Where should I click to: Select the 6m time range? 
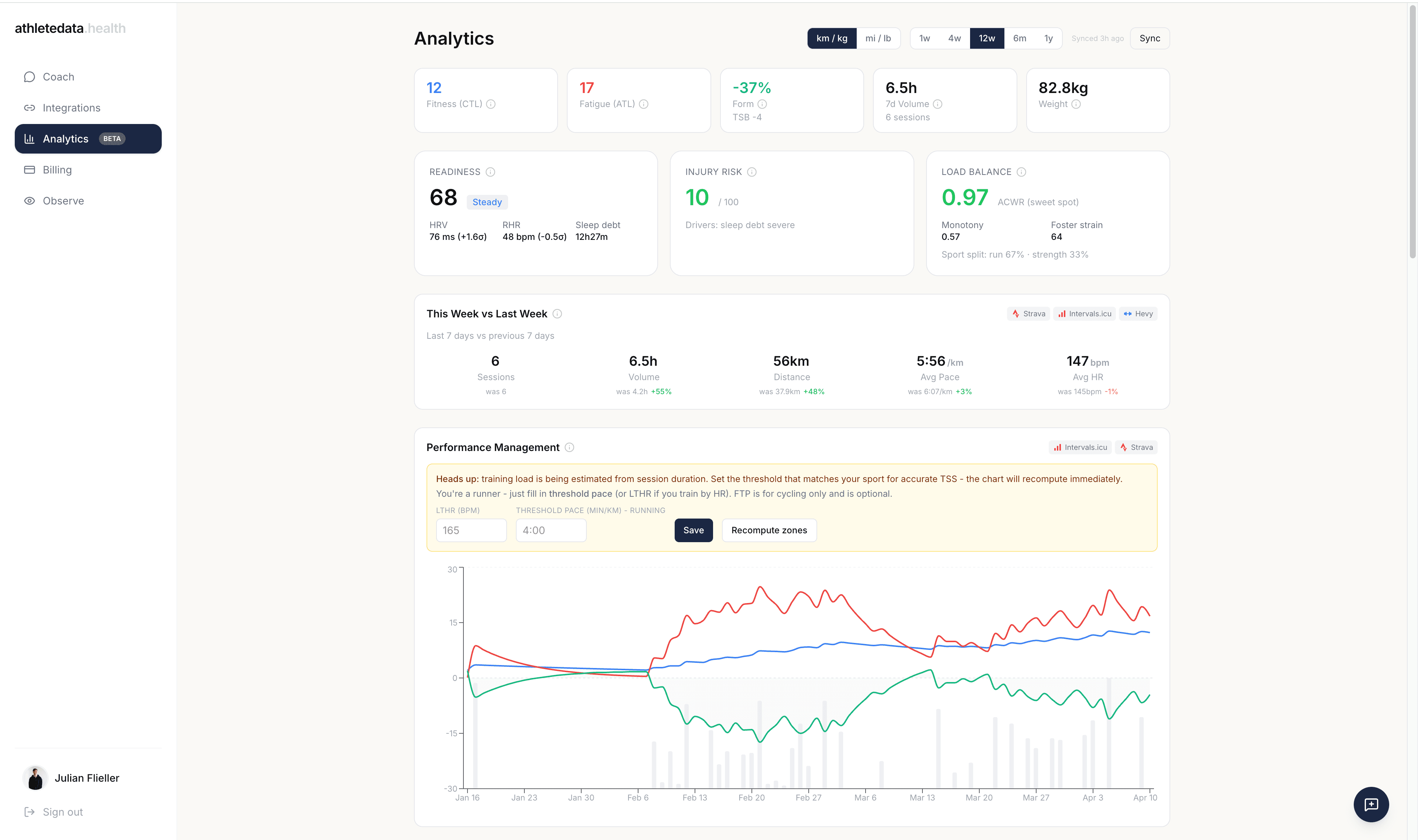point(1019,38)
